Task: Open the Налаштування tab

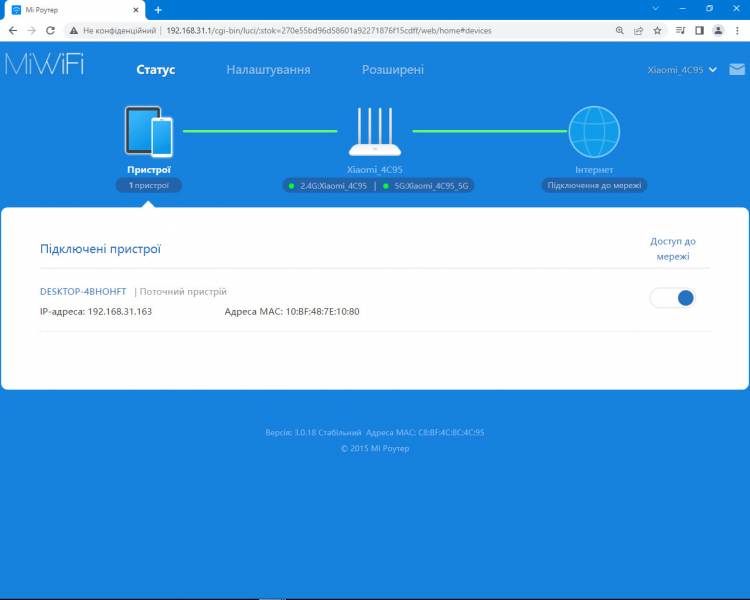Action: (x=268, y=70)
